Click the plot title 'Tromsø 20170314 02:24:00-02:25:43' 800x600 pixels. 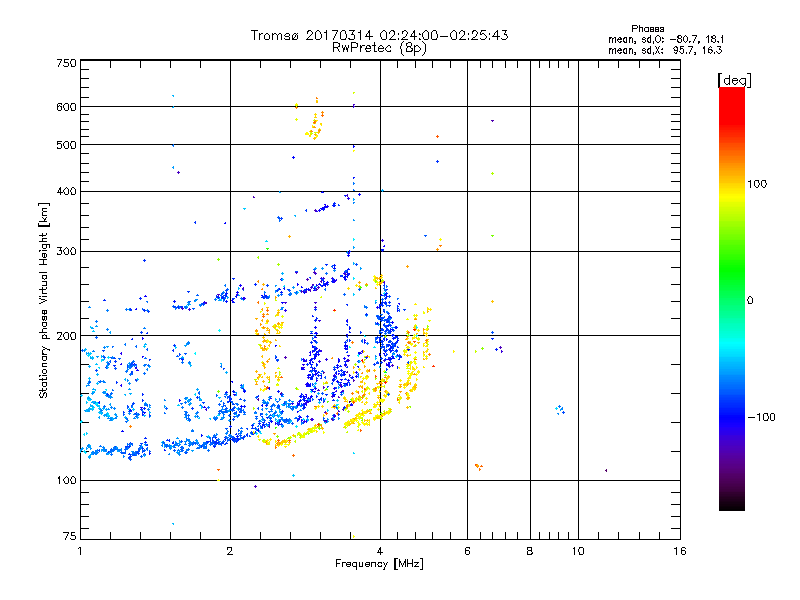click(379, 35)
